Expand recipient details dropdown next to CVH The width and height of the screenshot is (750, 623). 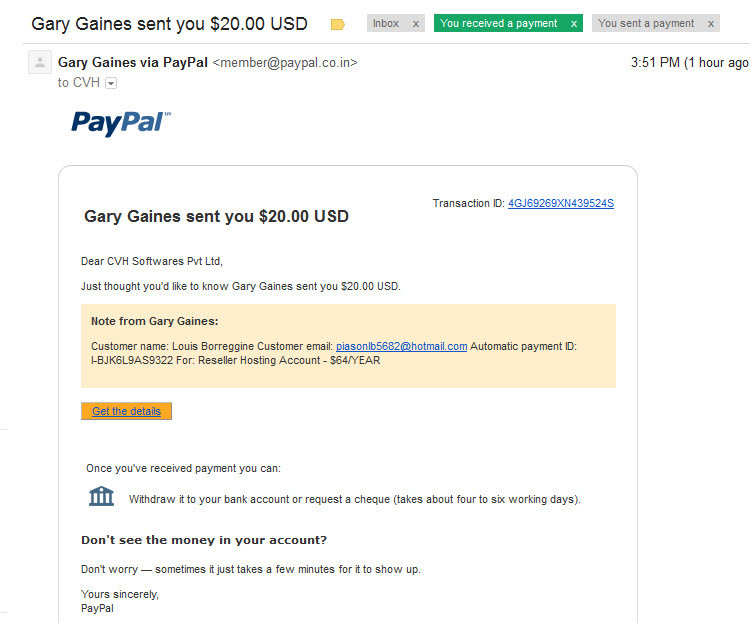pos(111,83)
